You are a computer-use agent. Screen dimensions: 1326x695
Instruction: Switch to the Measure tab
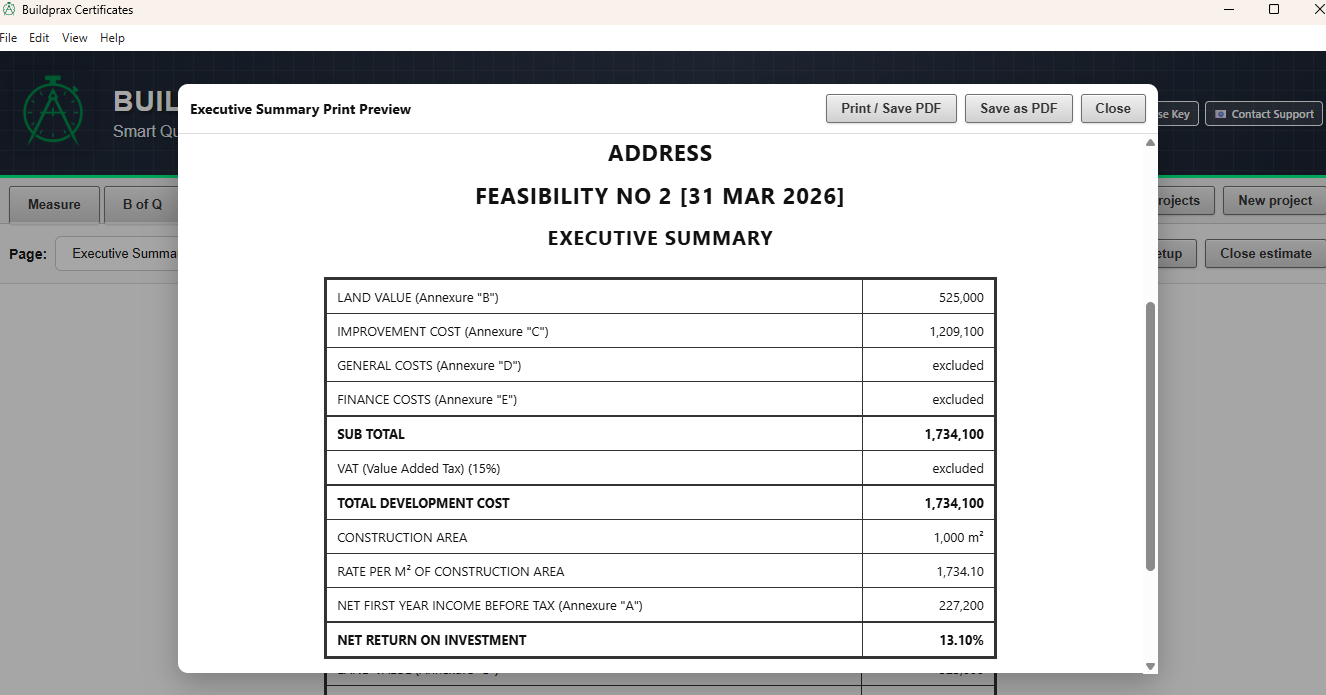pyautogui.click(x=54, y=204)
